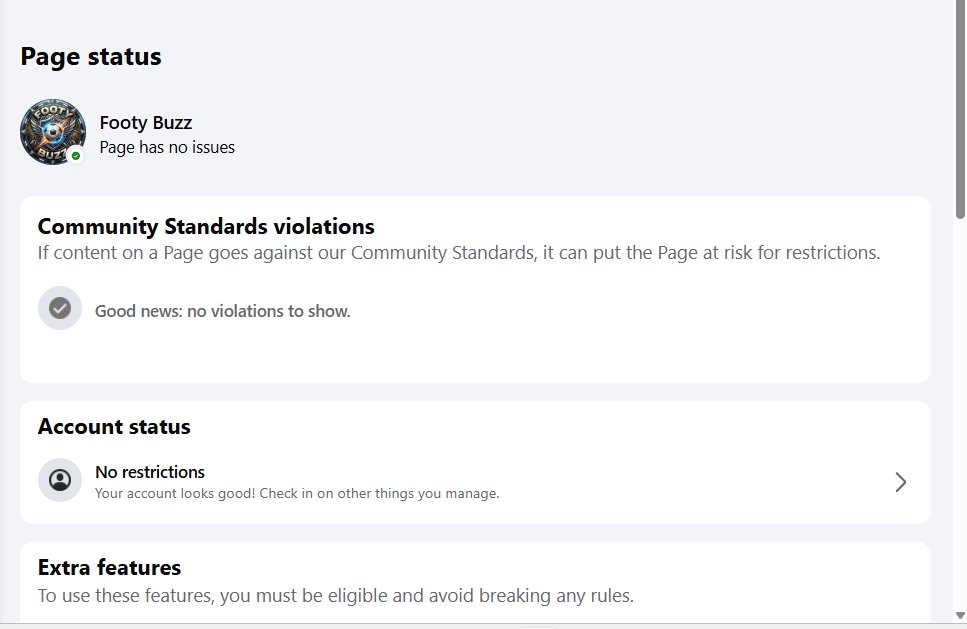
Task: Click the vertical scrollbar thumb
Action: [x=960, y=109]
